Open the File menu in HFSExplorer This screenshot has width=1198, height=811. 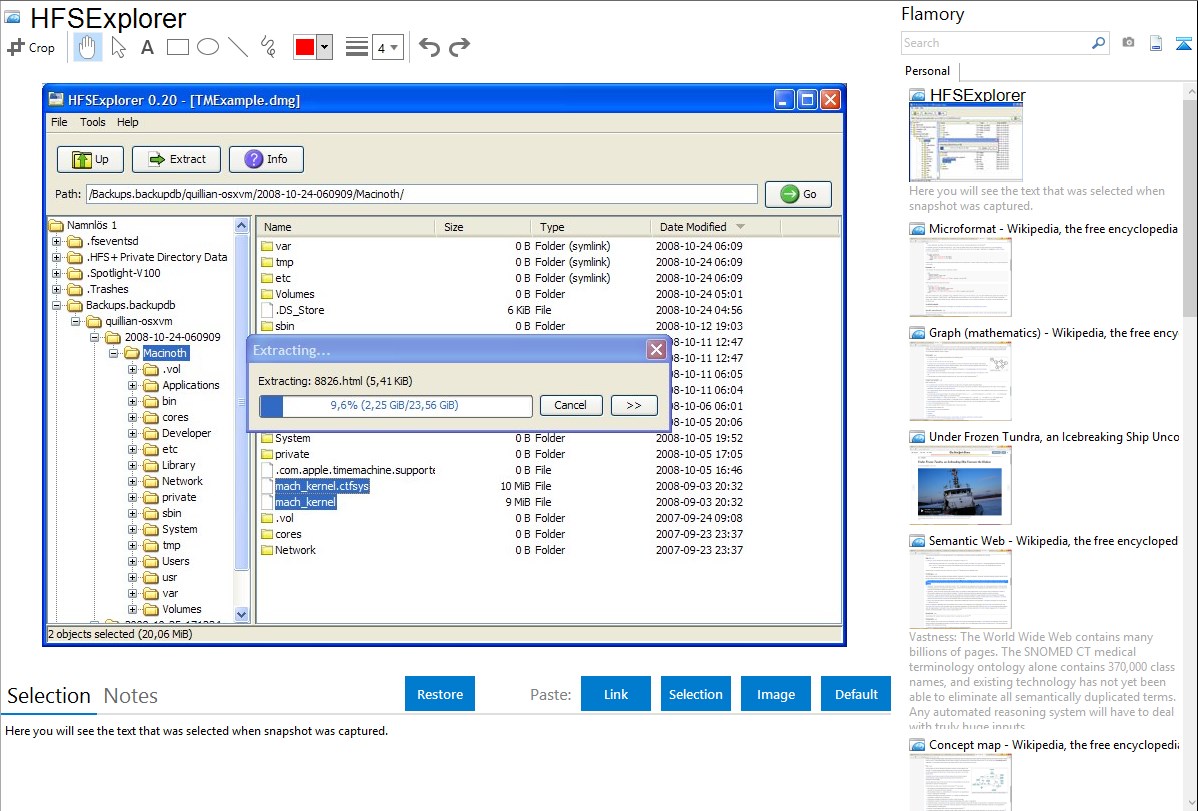(59, 122)
